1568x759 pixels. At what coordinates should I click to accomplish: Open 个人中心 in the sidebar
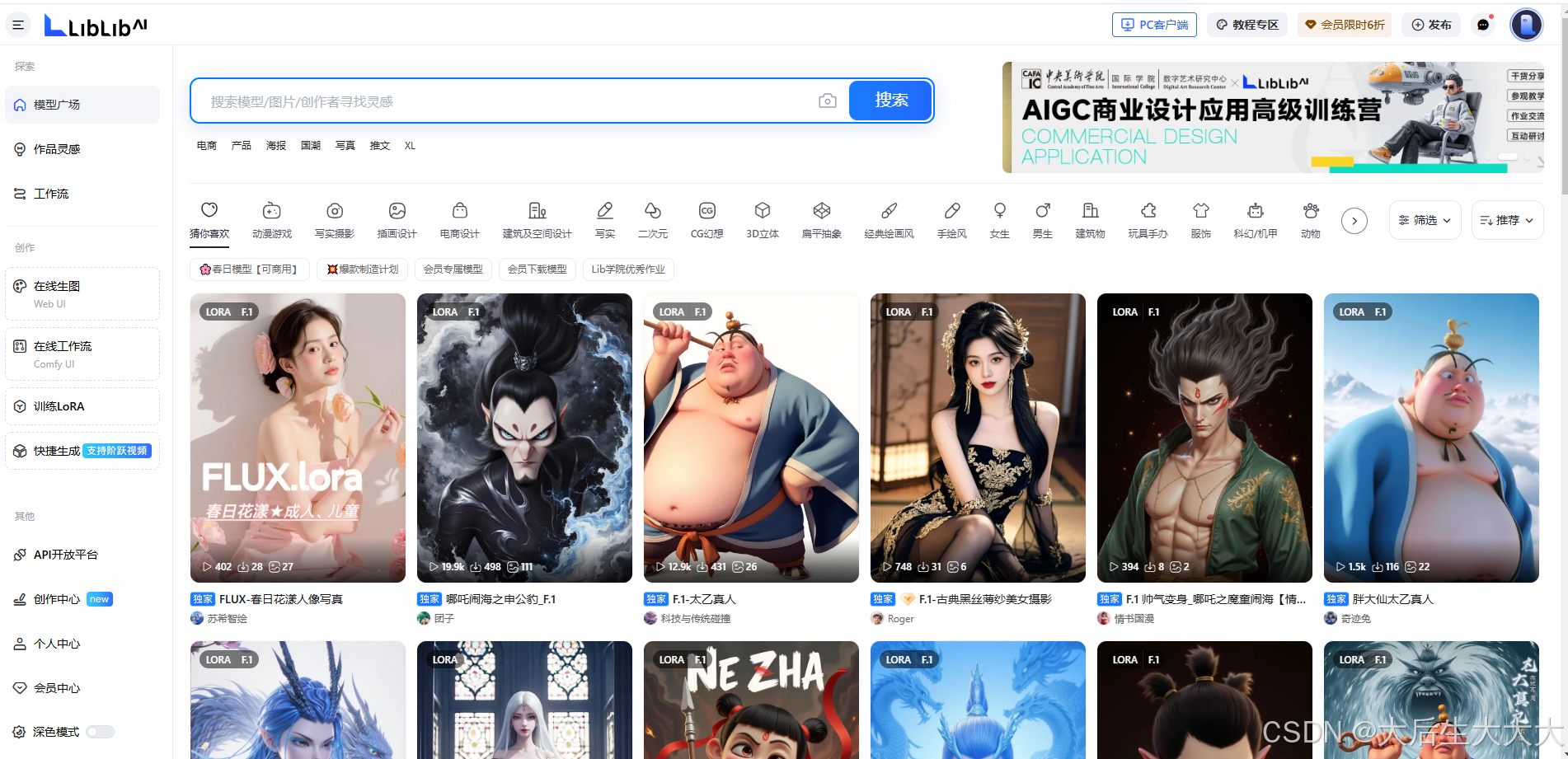(x=82, y=644)
